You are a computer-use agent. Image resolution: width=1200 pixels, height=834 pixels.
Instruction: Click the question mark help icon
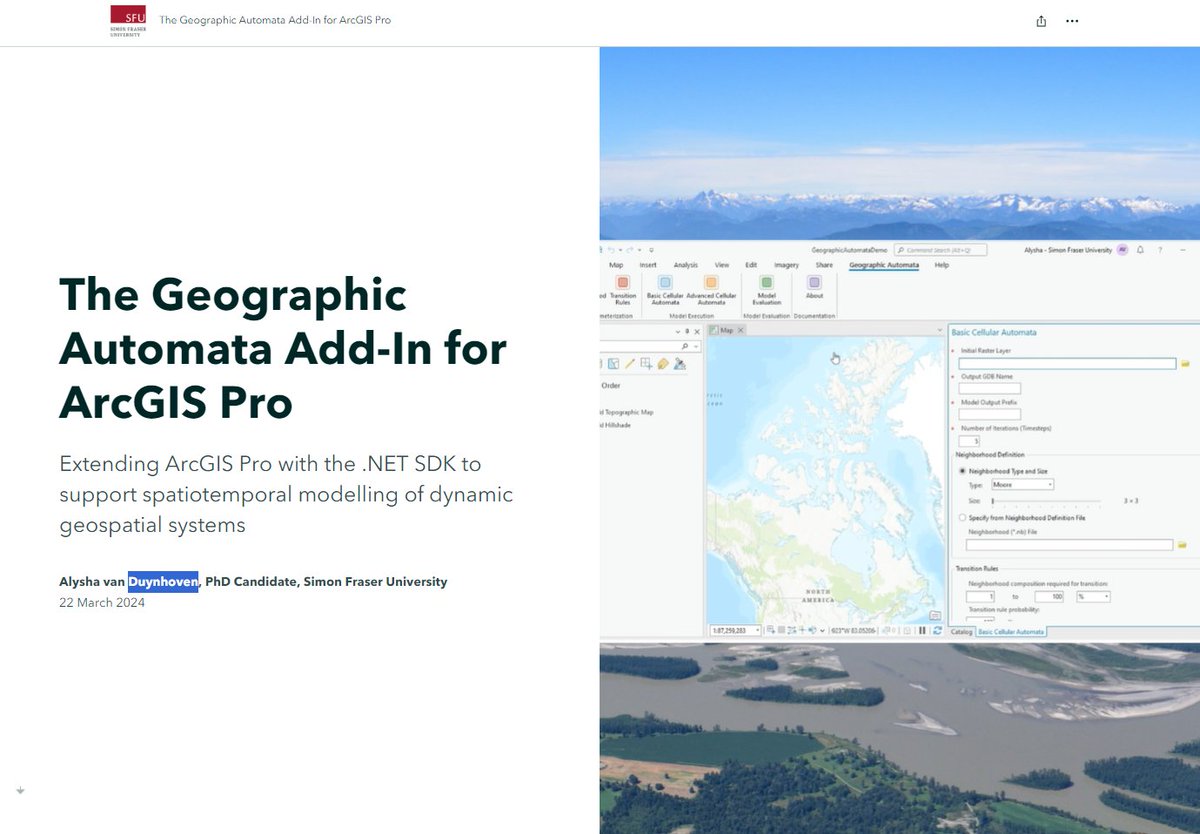coord(1159,250)
